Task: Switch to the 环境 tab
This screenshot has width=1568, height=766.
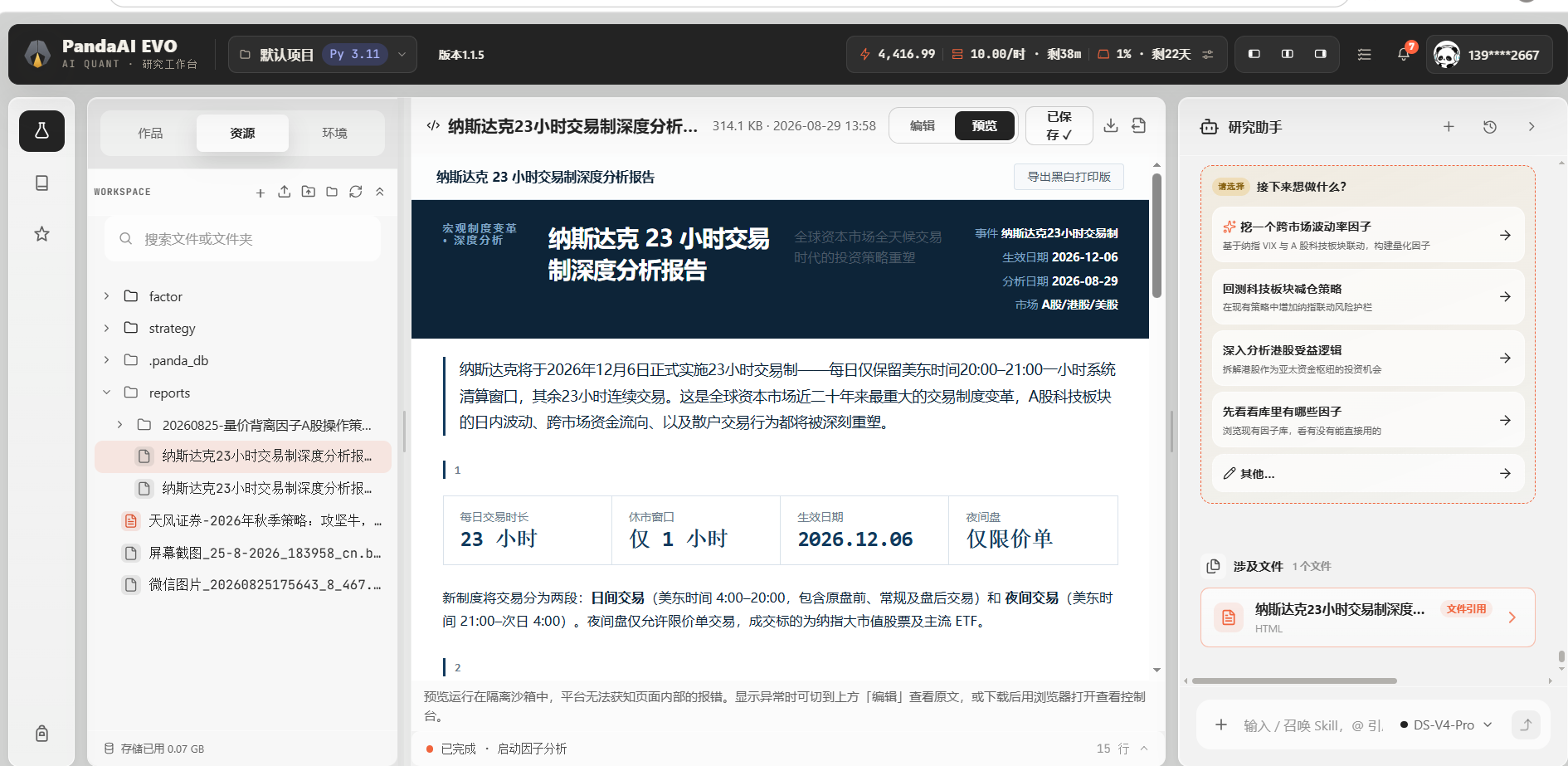Action: pos(334,133)
